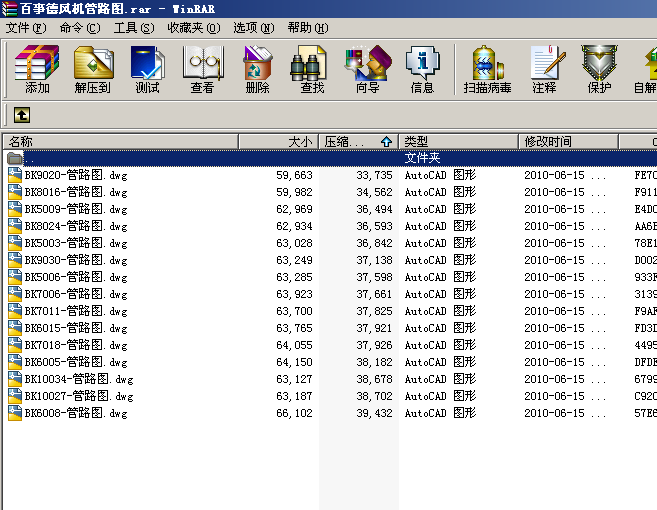Sort by Size (大小) column header
Viewport: 657px width, 510px height.
279,142
